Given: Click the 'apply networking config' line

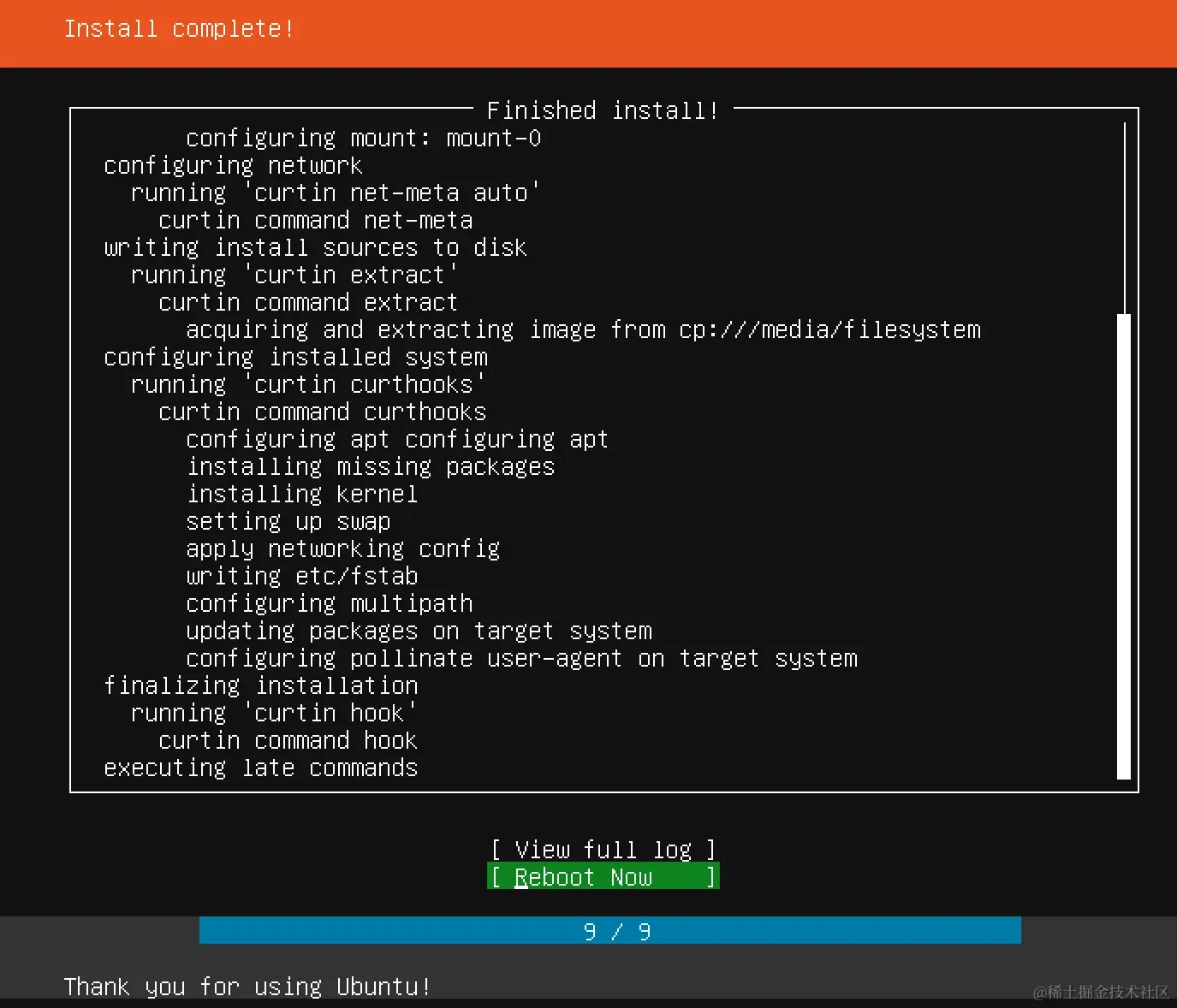Looking at the screenshot, I should click(343, 548).
